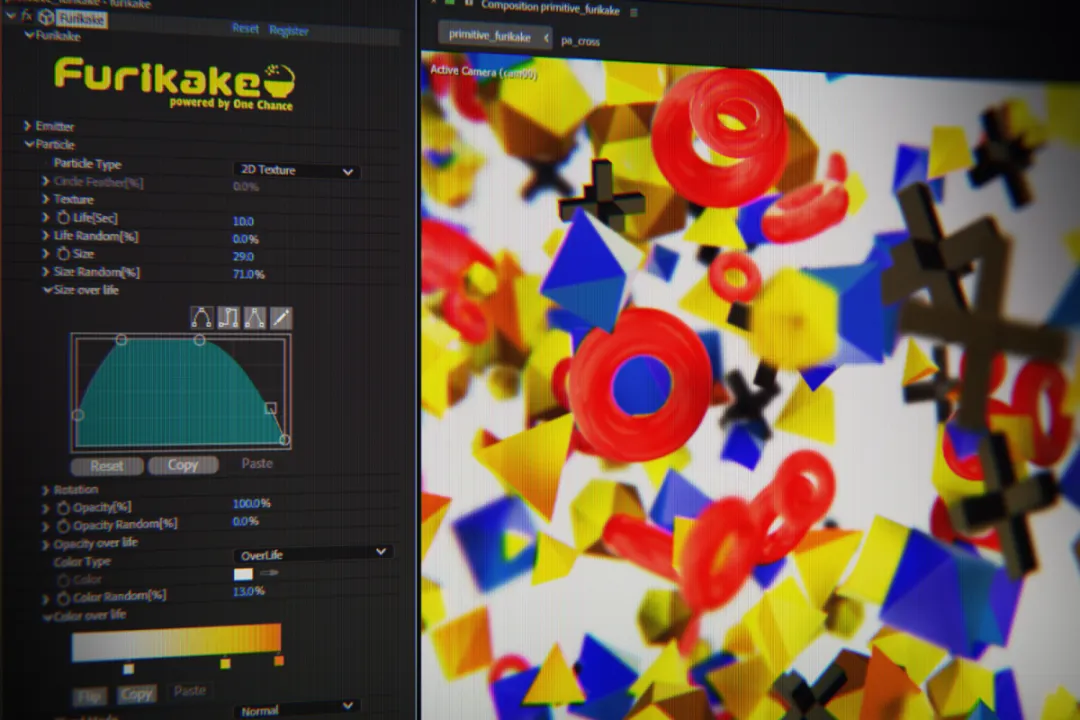Open Particle Type dropdown showing 2D Texture
Image resolution: width=1080 pixels, height=720 pixels.
296,170
